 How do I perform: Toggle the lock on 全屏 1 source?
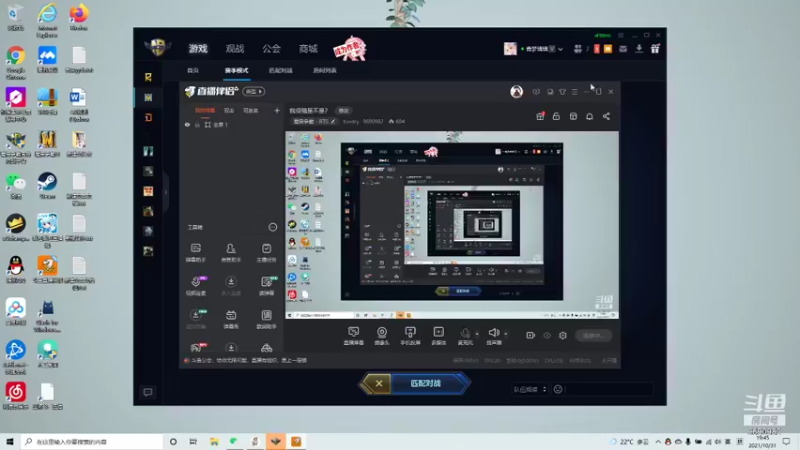[x=197, y=124]
